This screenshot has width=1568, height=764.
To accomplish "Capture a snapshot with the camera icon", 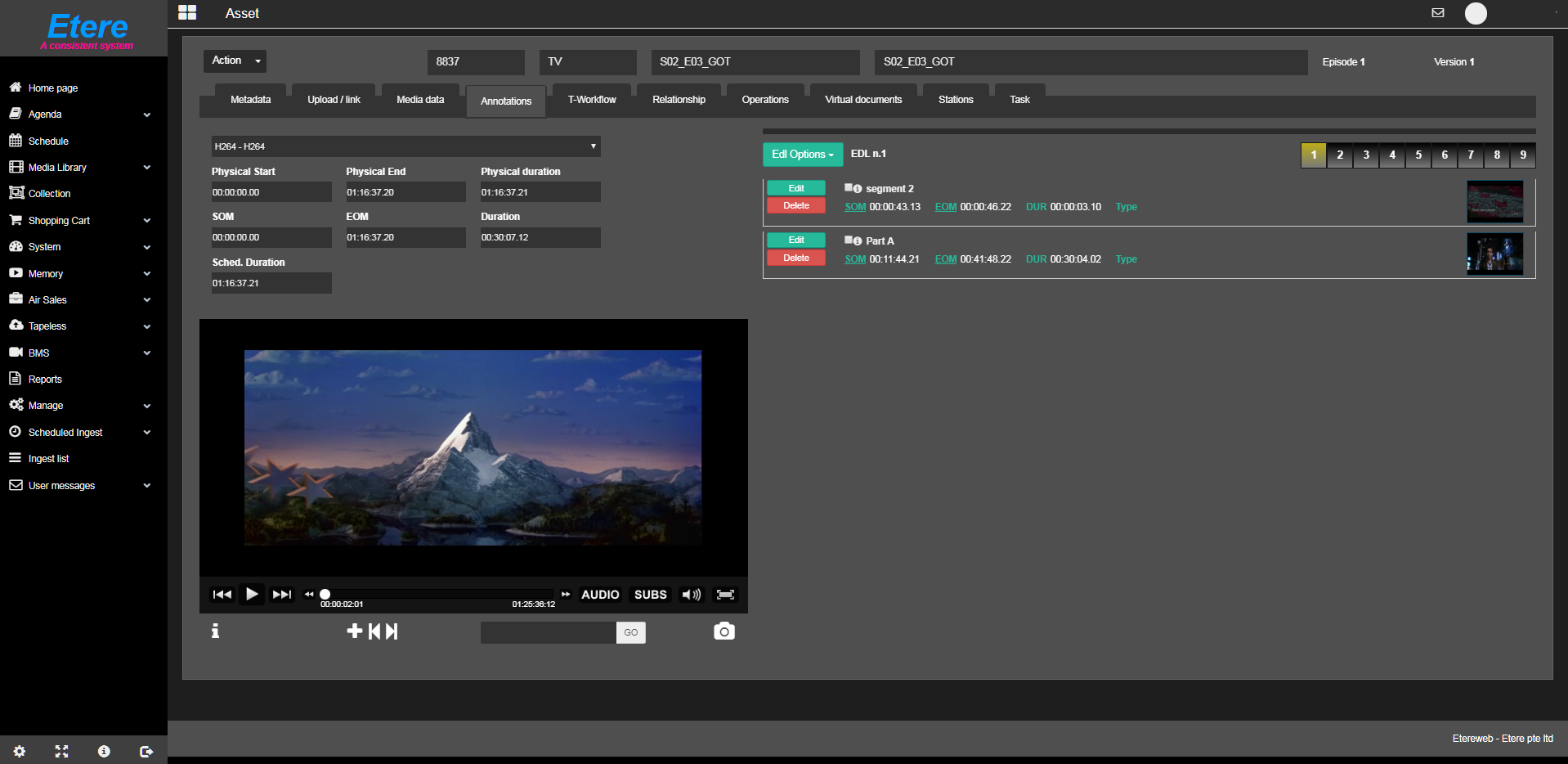I will (723, 631).
